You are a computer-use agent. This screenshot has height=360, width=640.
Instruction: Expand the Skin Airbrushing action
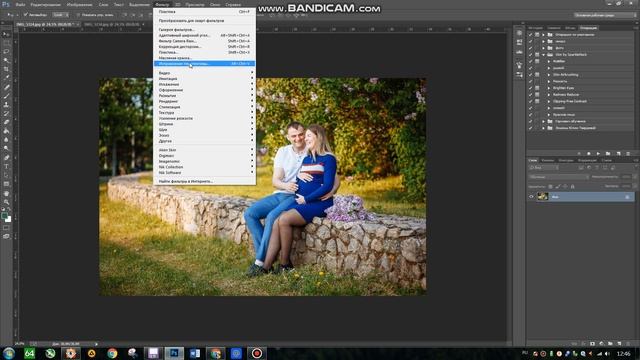549,75
